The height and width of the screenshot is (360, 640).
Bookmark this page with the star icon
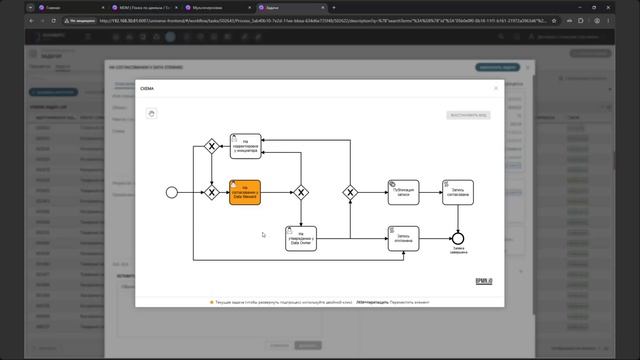tap(554, 20)
